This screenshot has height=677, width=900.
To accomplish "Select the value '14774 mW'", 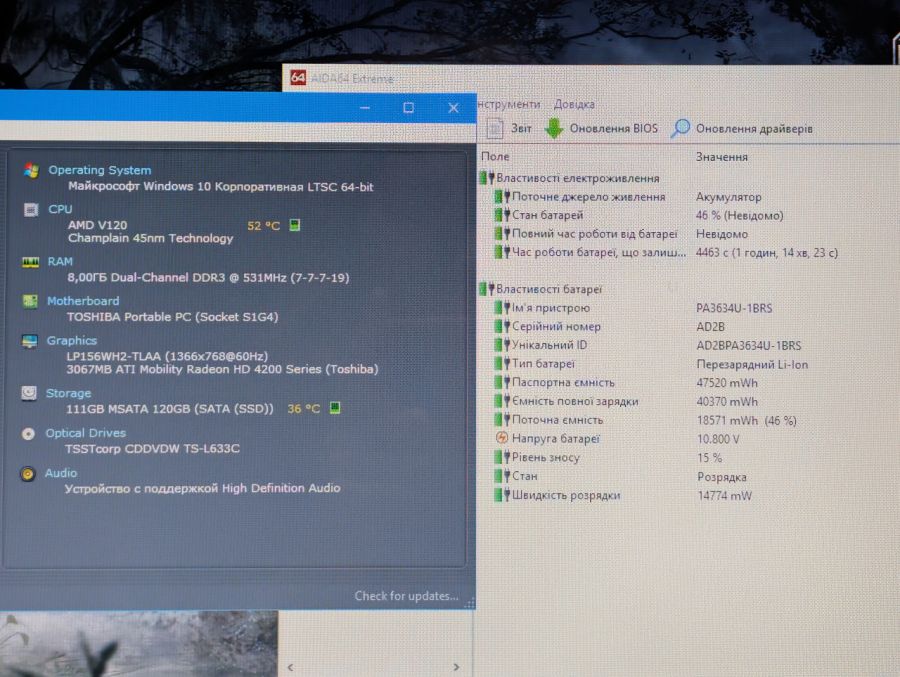I will coord(724,496).
